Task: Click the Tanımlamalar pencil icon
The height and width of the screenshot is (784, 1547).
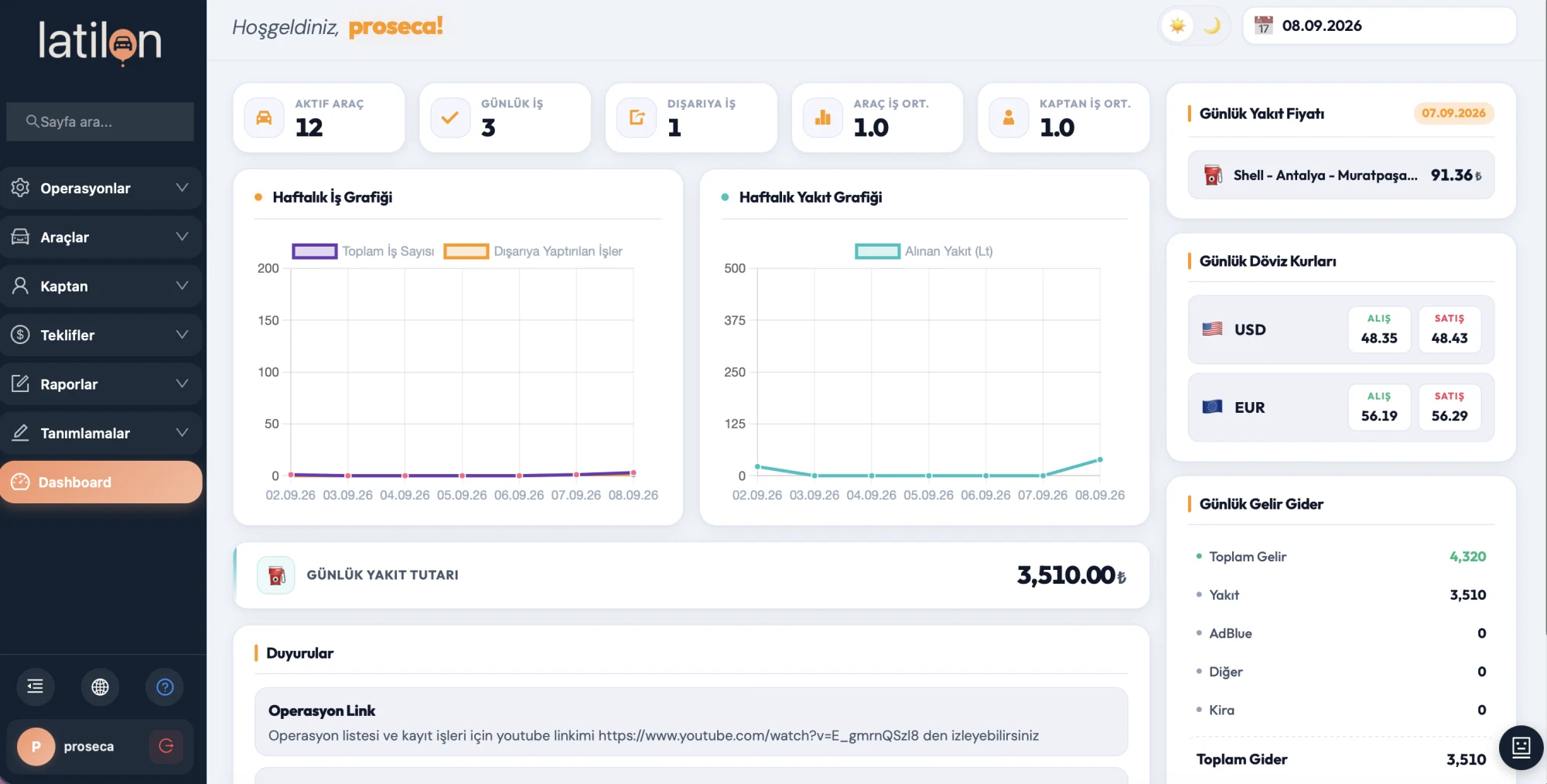Action: [21, 433]
